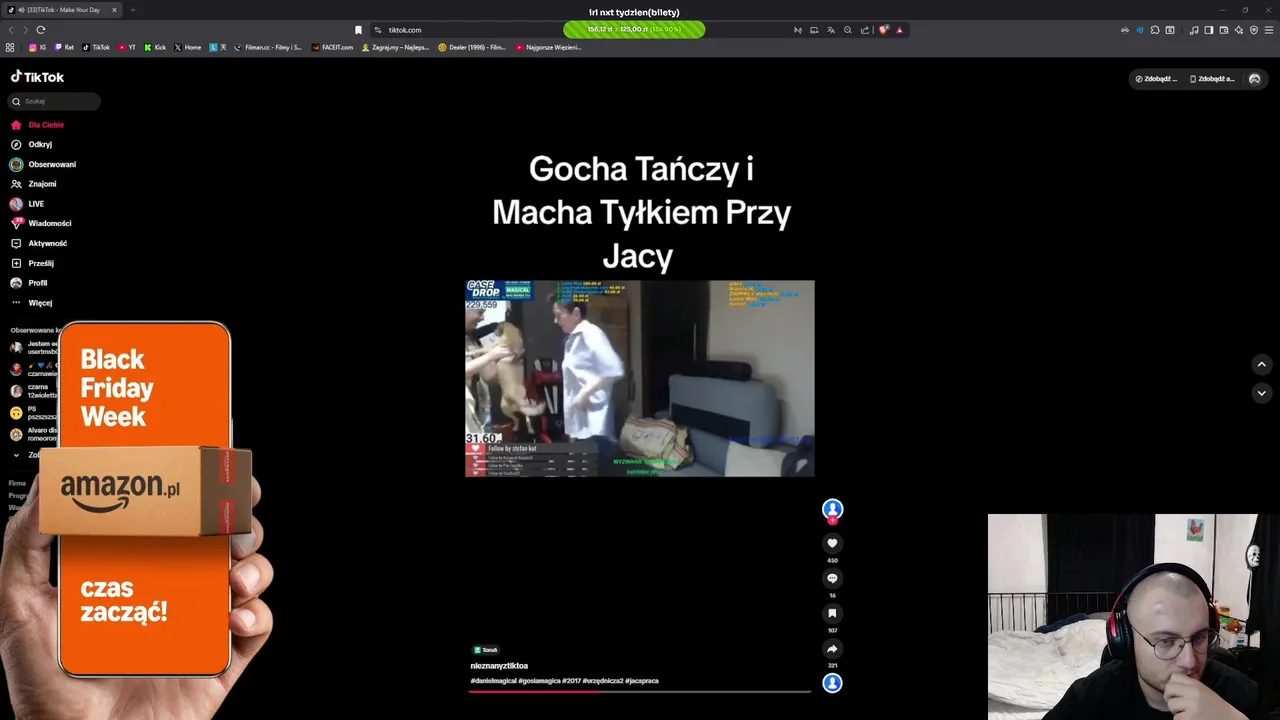The height and width of the screenshot is (720, 1280).
Task: Open the Brave Shields lion icon
Action: 884,30
